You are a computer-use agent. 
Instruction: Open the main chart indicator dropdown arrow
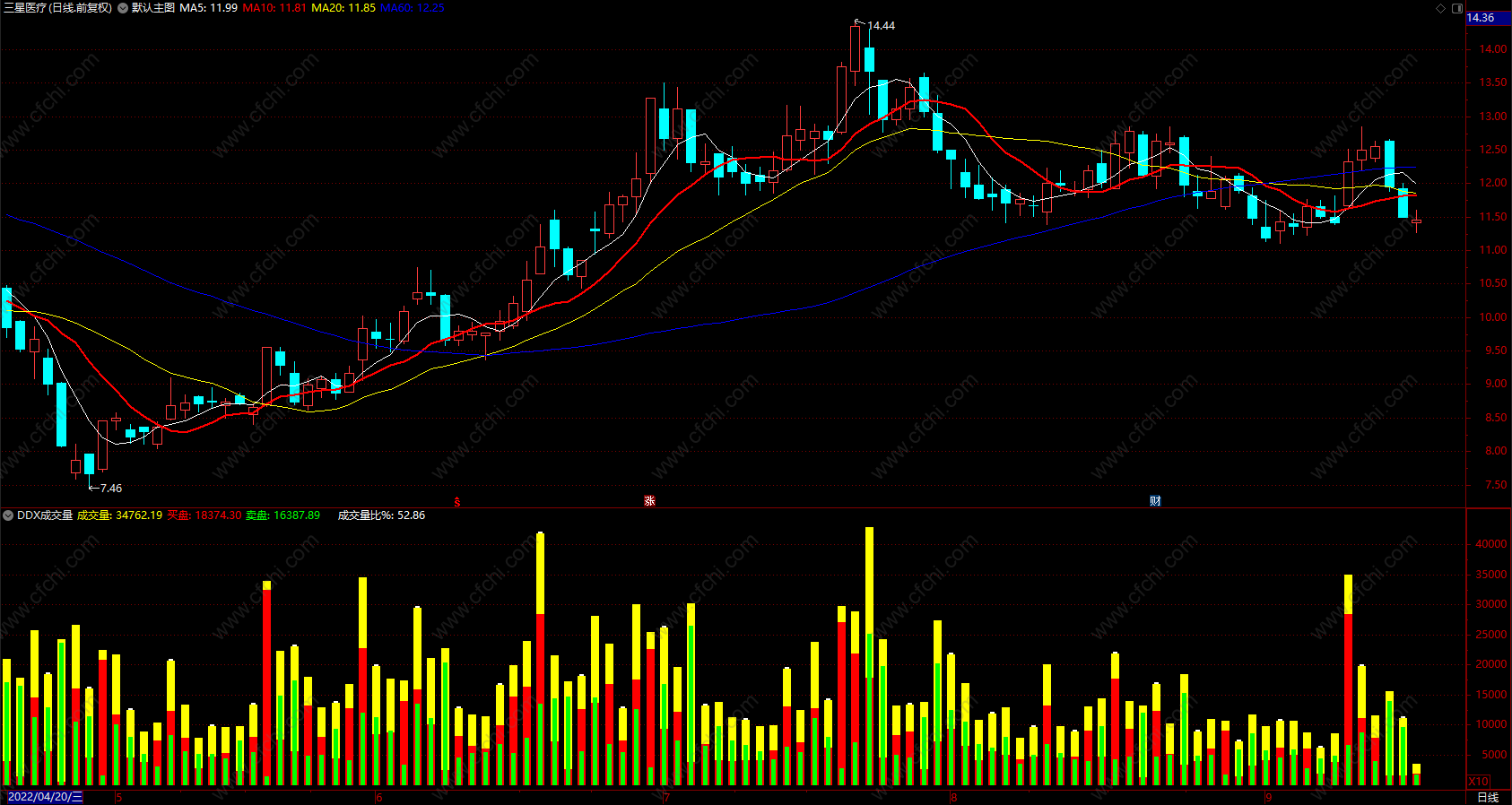(123, 8)
